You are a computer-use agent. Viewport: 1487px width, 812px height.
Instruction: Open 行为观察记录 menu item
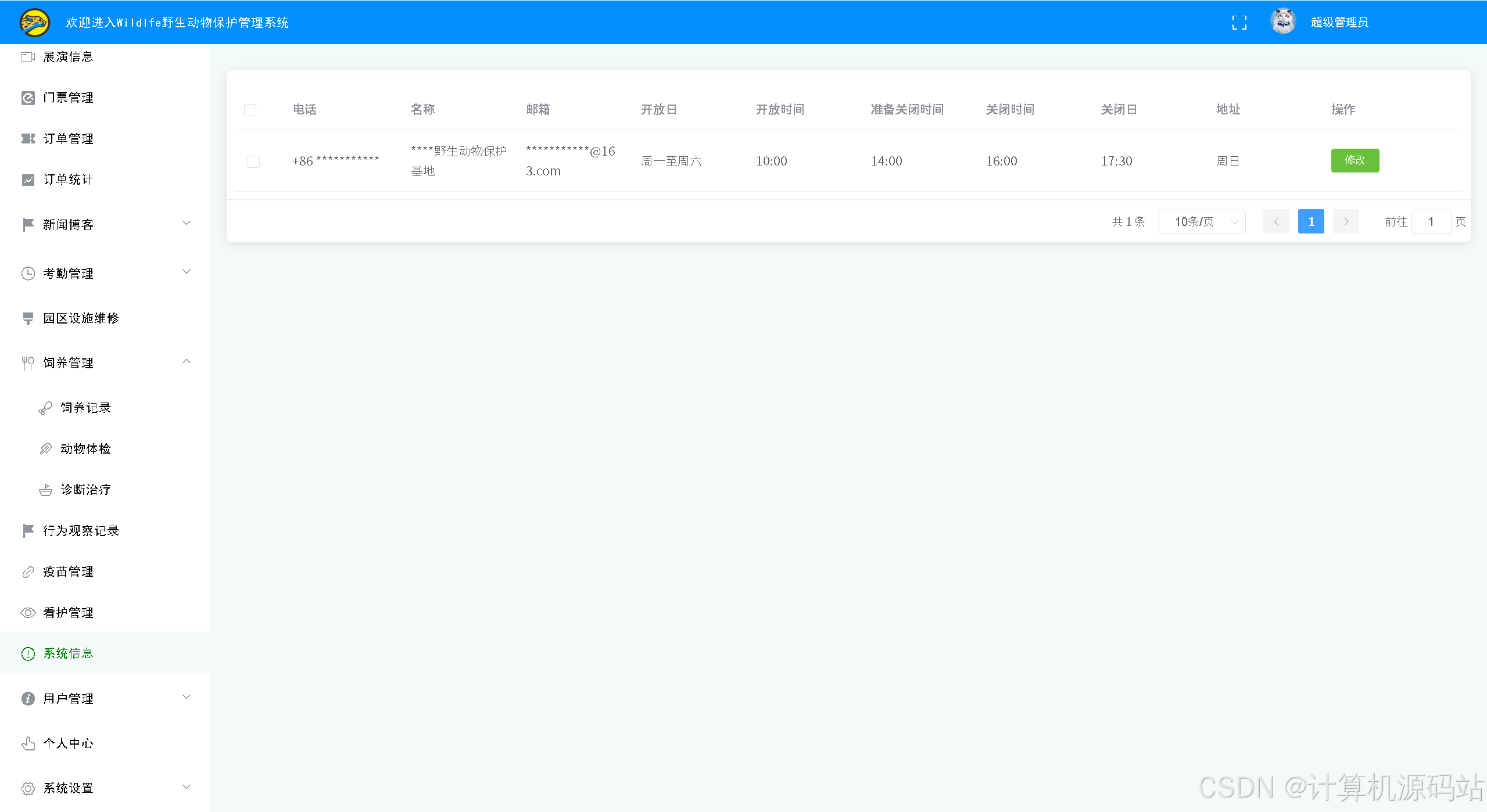(105, 531)
